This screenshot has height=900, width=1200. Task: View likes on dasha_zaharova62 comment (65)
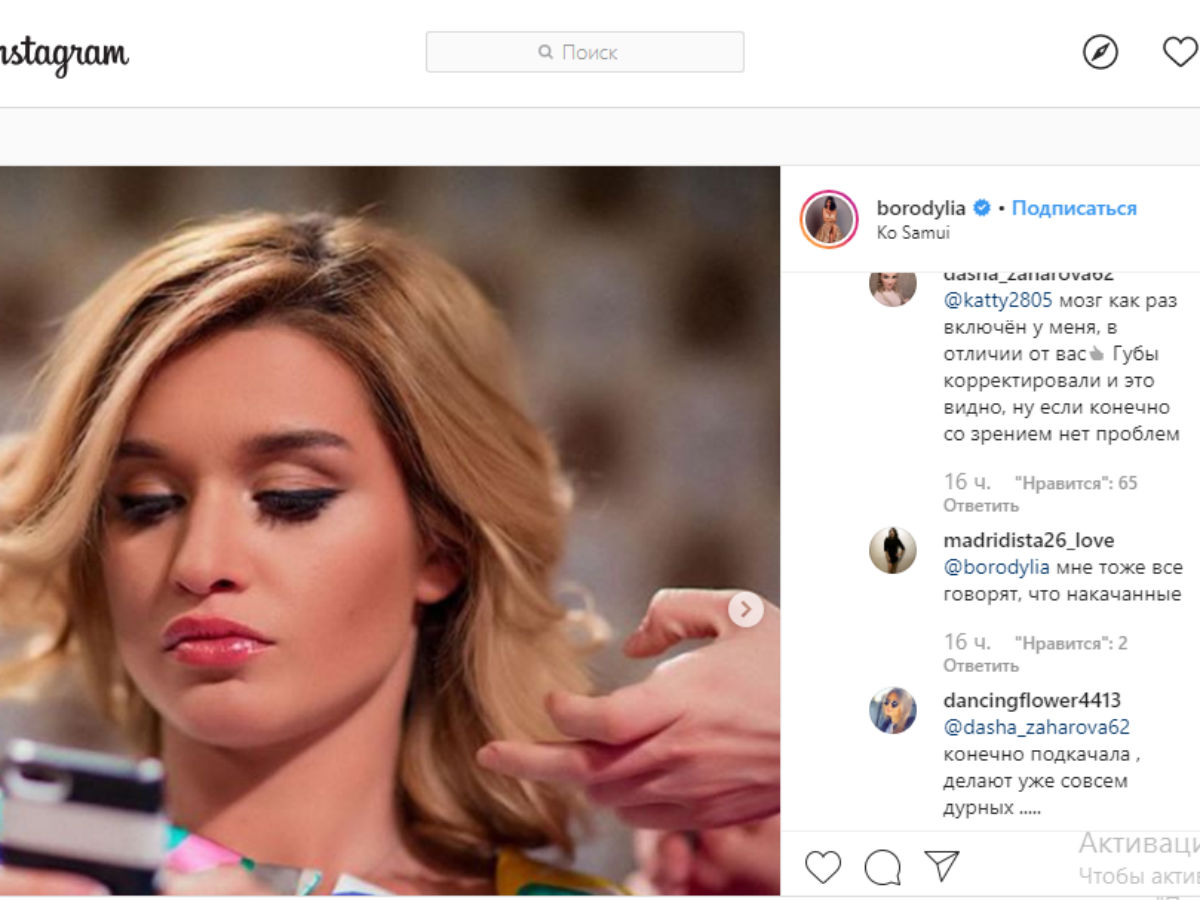(1076, 483)
